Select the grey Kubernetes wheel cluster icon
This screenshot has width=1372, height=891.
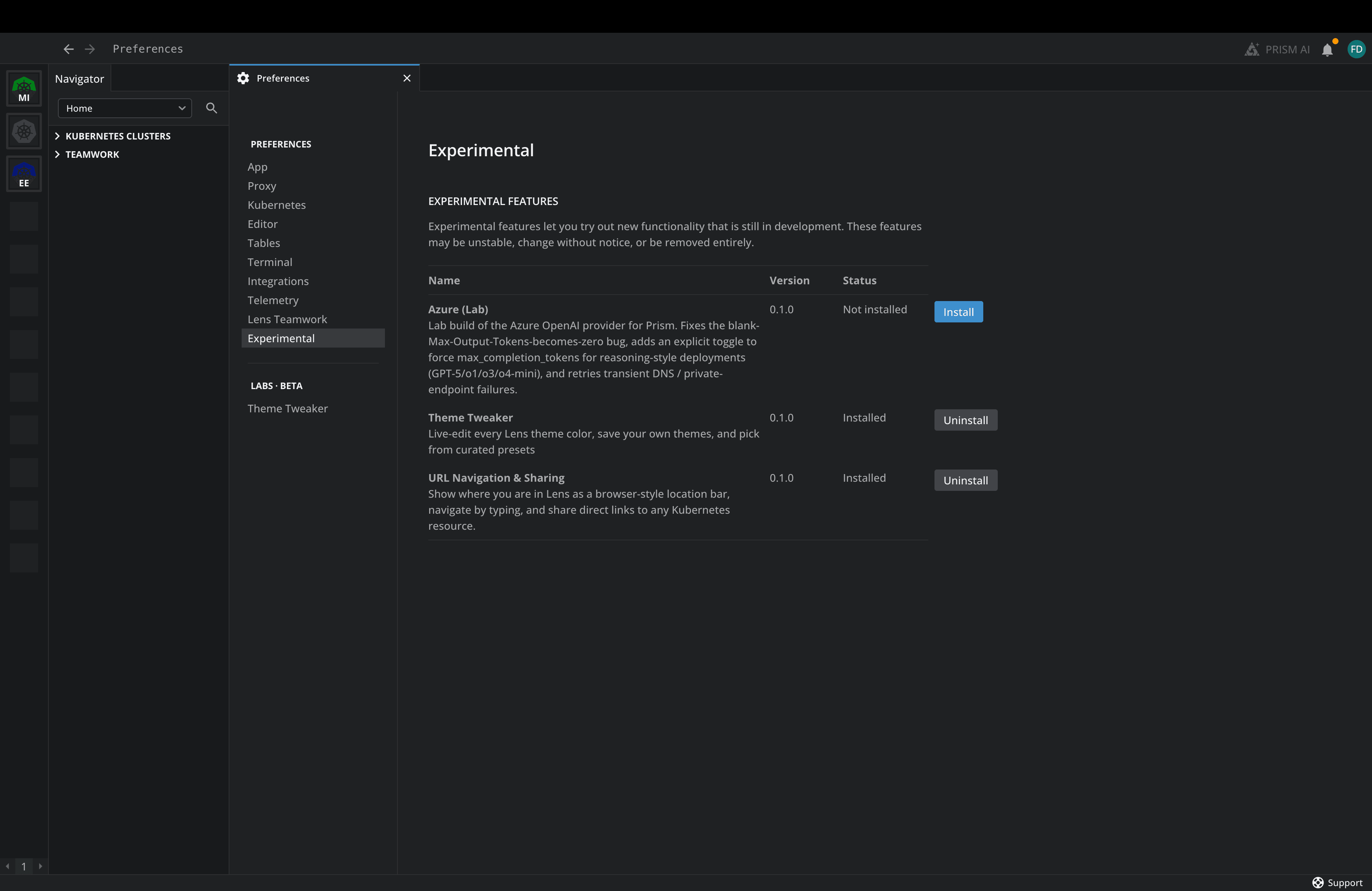click(24, 131)
